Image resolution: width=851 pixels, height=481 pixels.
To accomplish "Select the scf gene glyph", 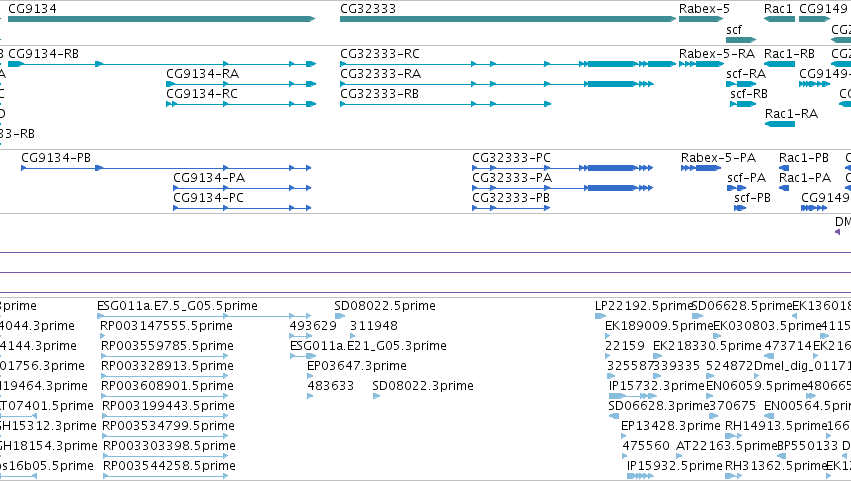I will click(741, 40).
